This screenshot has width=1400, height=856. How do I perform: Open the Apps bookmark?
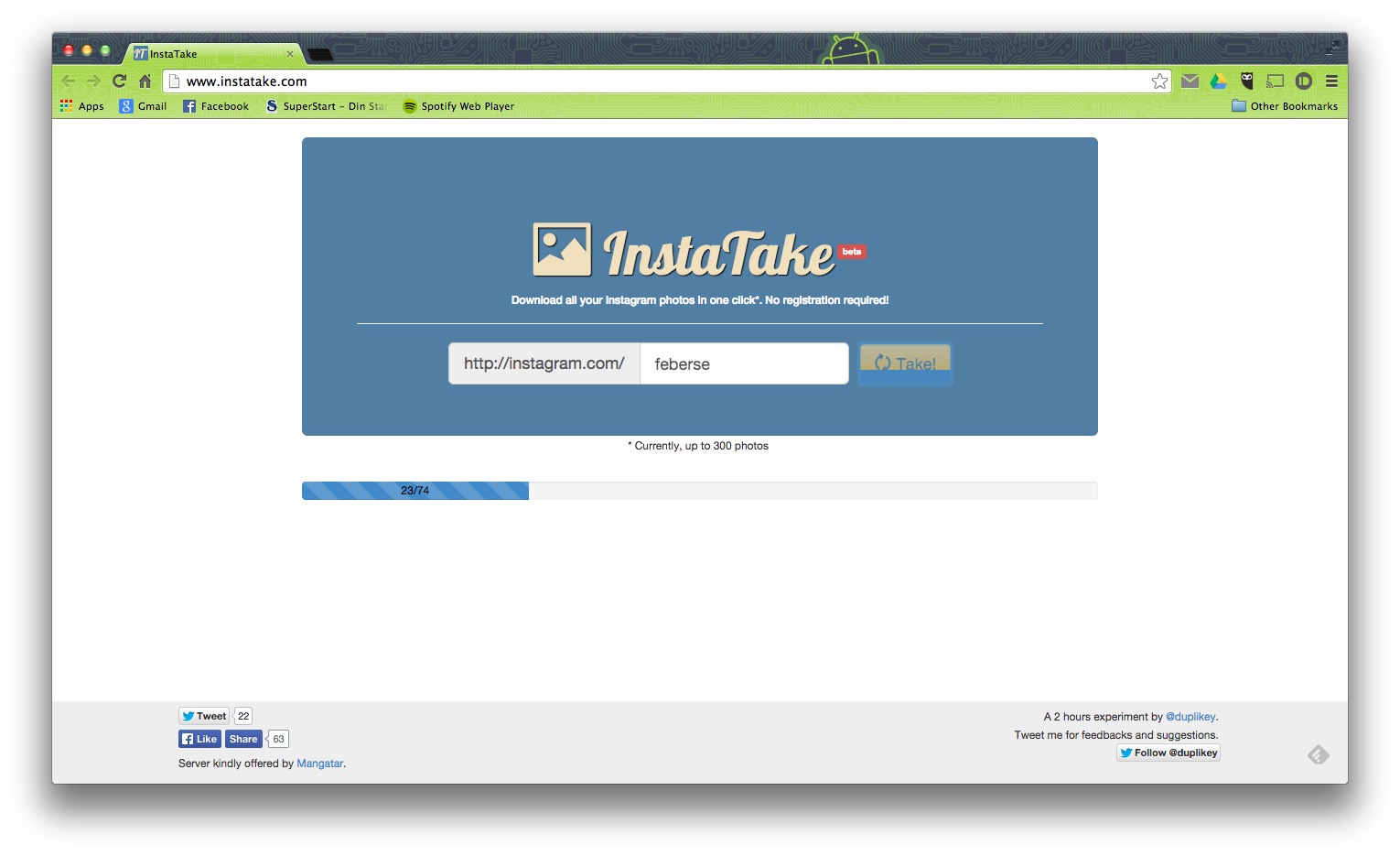(x=82, y=106)
